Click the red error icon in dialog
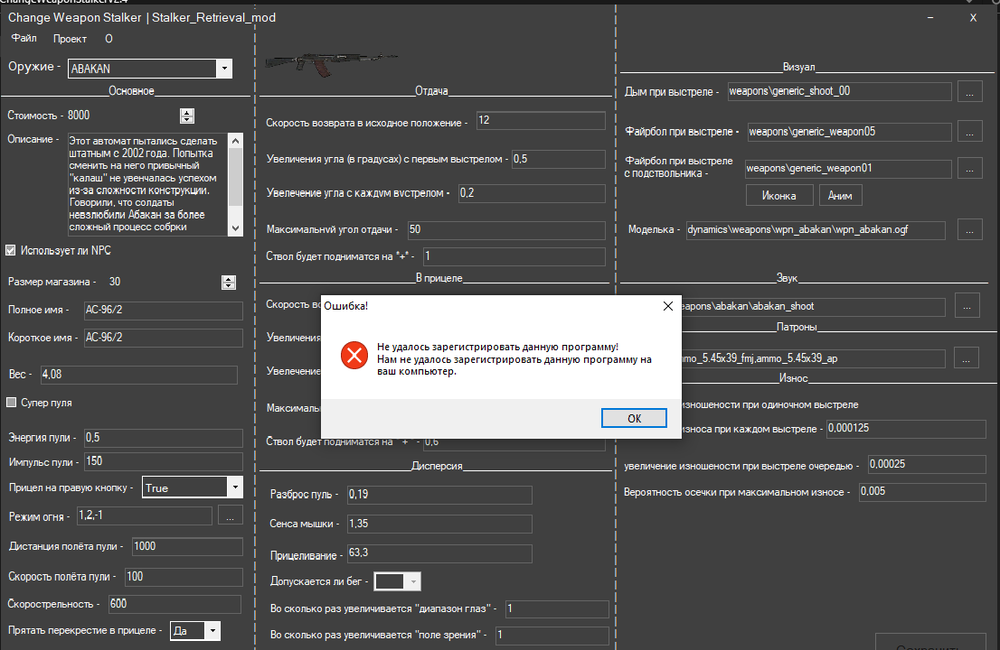The width and height of the screenshot is (1000, 650). point(352,354)
